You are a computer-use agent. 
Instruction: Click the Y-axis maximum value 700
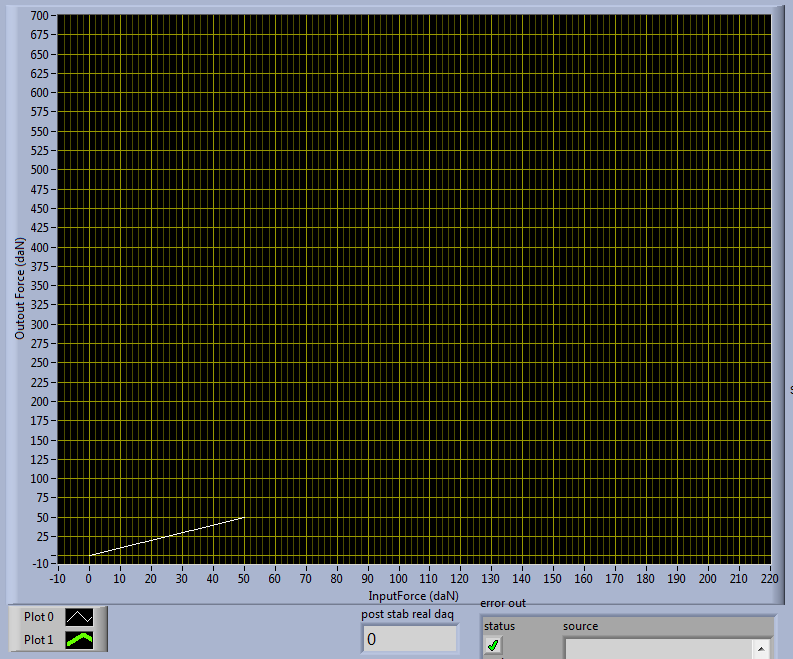click(x=39, y=16)
